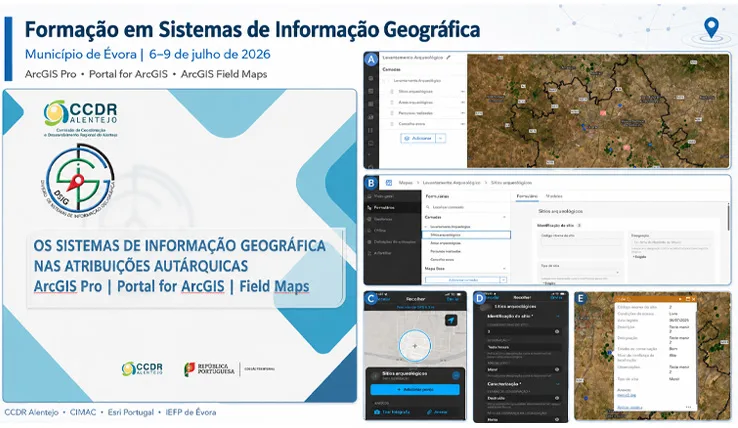Open options for Áreas arqueológicas layer in Camadas
The width and height of the screenshot is (738, 428).
(x=462, y=102)
